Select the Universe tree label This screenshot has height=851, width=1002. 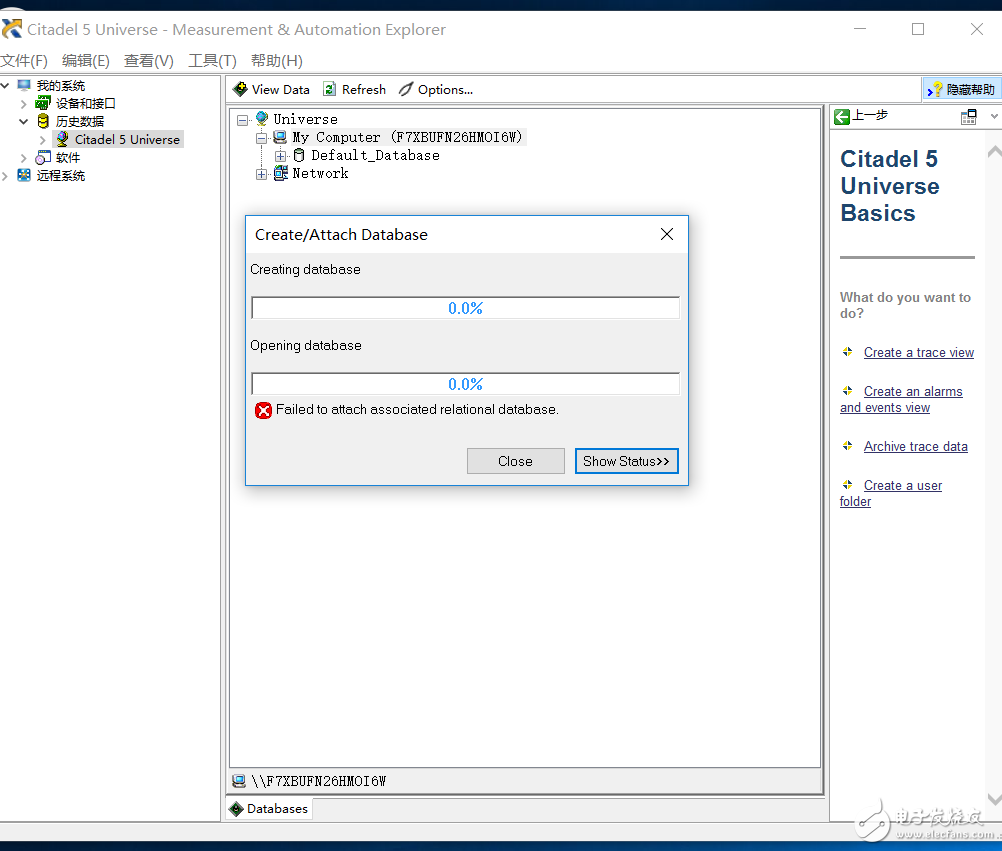pos(305,119)
